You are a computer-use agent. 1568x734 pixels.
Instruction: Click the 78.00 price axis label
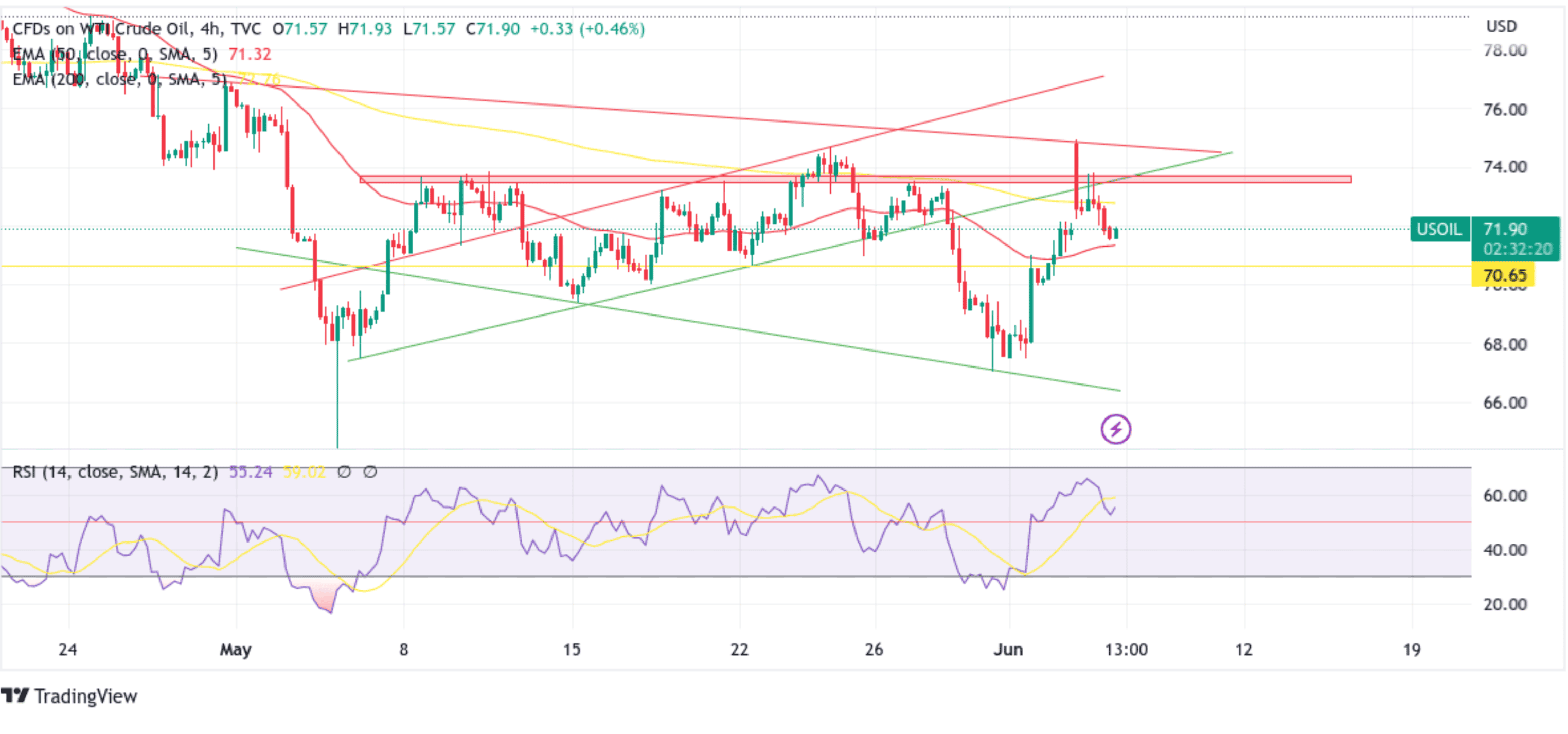(x=1505, y=50)
